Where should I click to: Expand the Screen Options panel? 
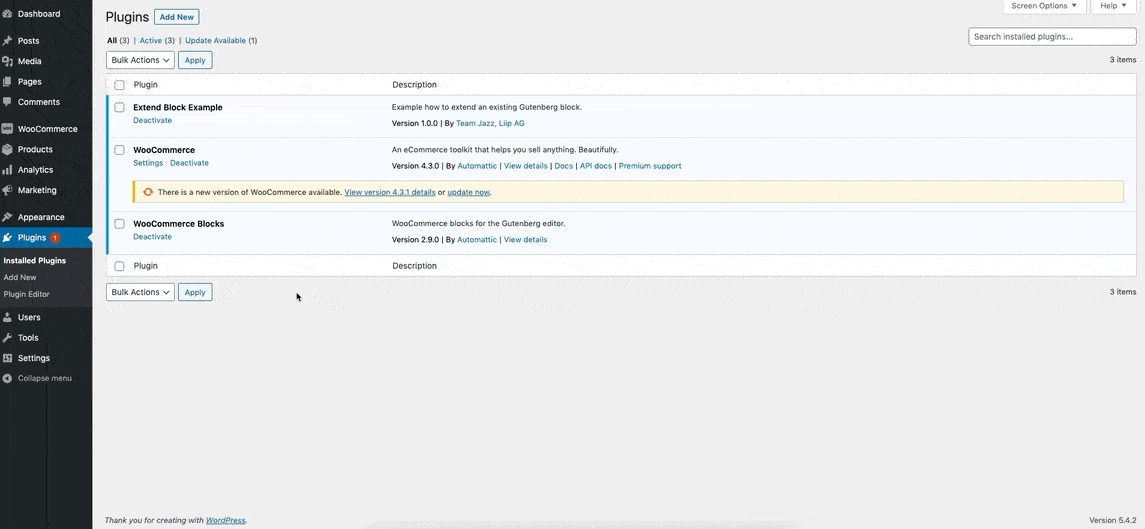1044,6
